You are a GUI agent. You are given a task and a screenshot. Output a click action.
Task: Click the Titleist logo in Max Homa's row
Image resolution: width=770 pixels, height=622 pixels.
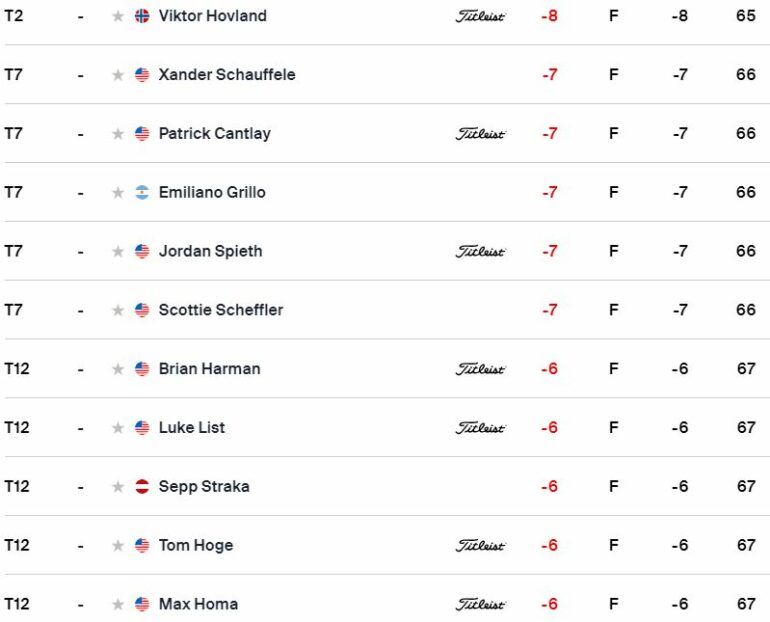point(480,604)
